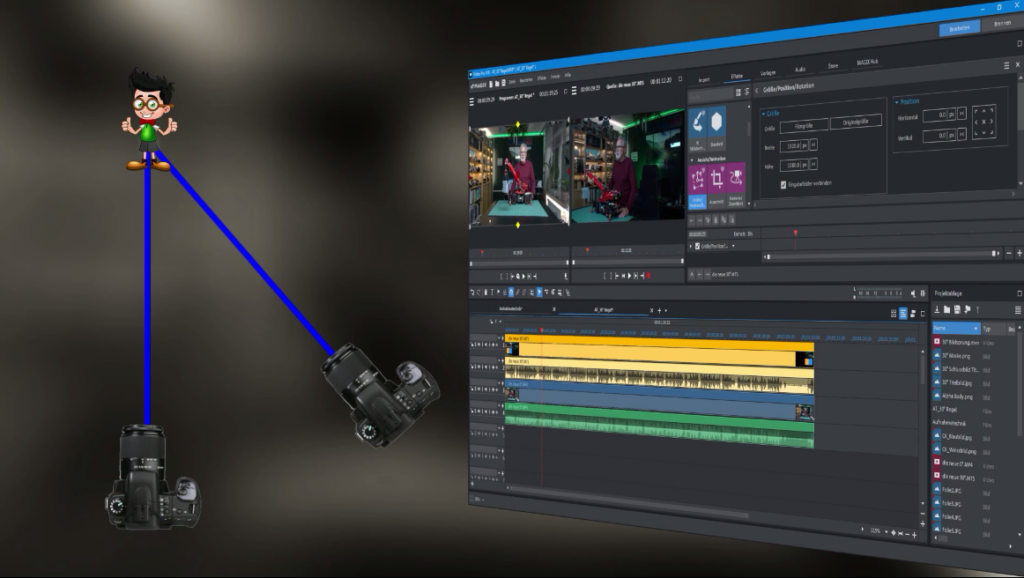Image resolution: width=1024 pixels, height=578 pixels.
Task: Go back with the arrow beside Größe/Position/Rotation
Action: [756, 90]
